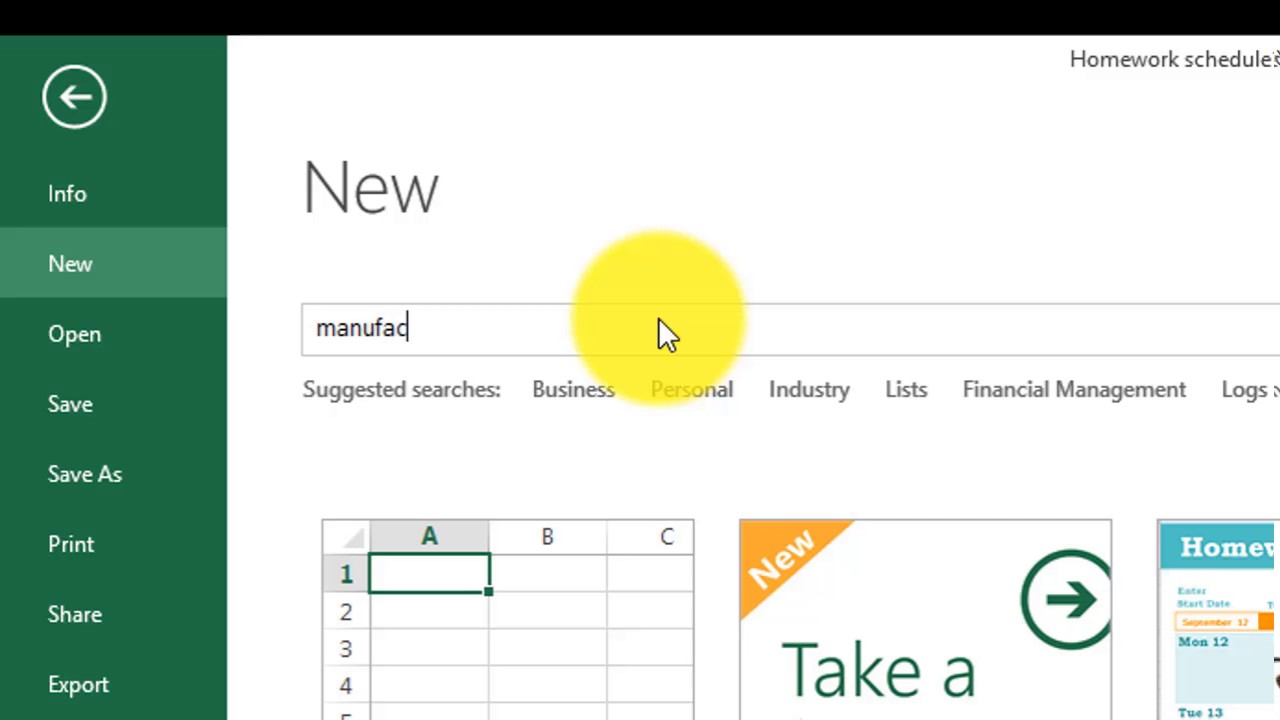Pick the Financial Management suggested search
The image size is (1280, 720).
[x=1074, y=390]
